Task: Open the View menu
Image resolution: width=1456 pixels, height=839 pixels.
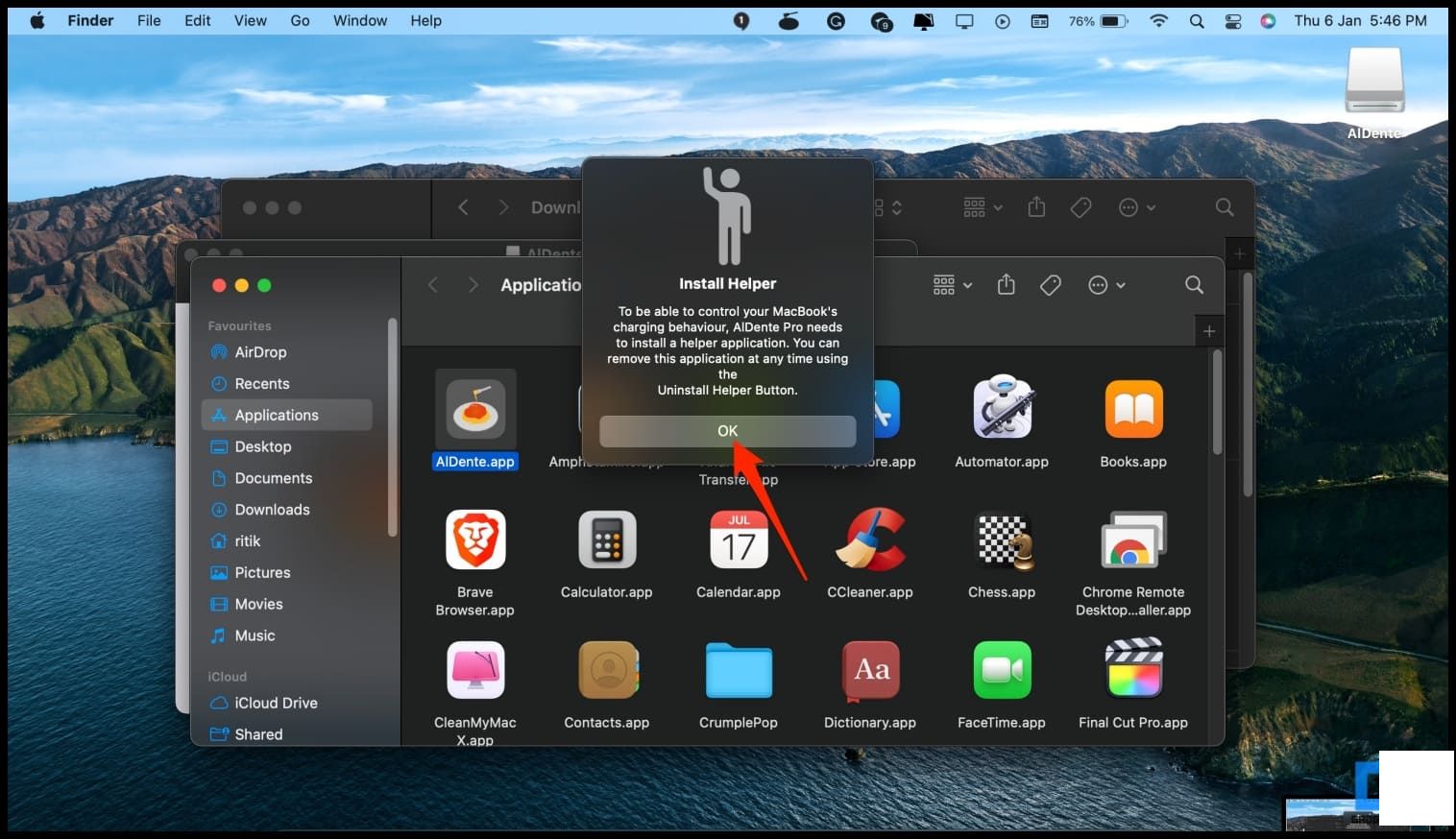Action: (x=251, y=20)
